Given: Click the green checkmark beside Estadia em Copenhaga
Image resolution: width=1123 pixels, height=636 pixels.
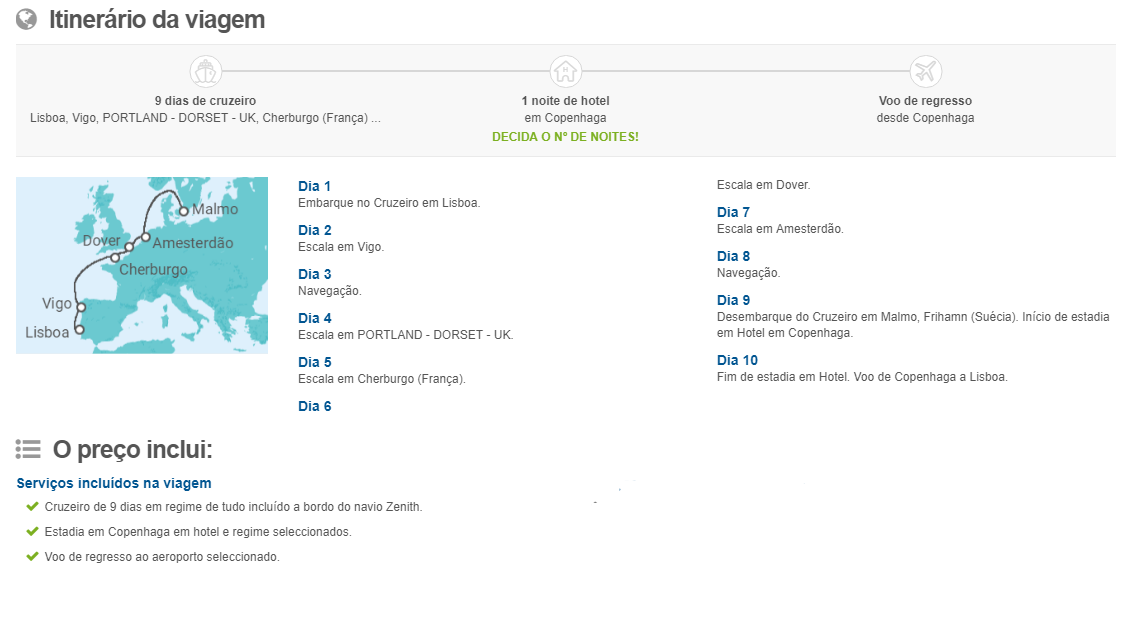Looking at the screenshot, I should point(33,531).
